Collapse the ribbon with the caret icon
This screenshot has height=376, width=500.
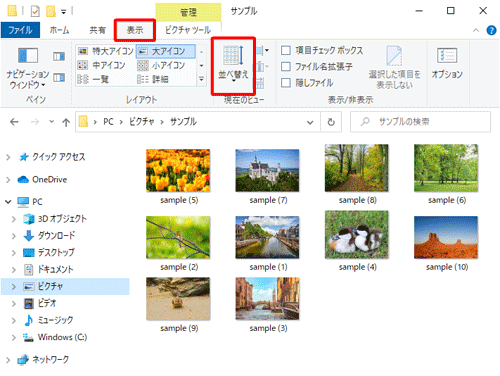click(x=476, y=30)
